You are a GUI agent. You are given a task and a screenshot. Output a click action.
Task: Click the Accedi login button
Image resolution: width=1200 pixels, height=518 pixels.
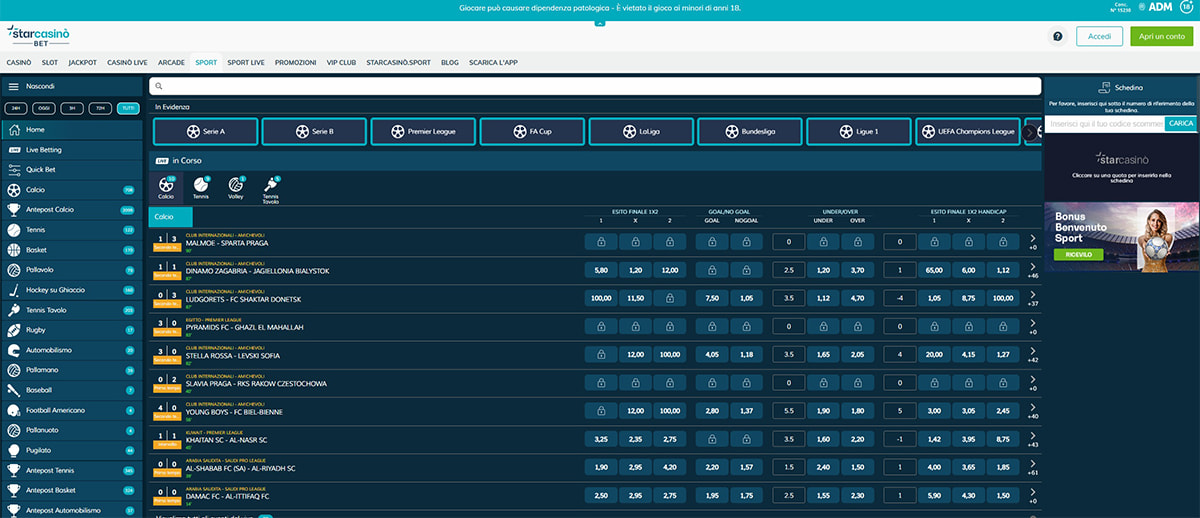1099,36
